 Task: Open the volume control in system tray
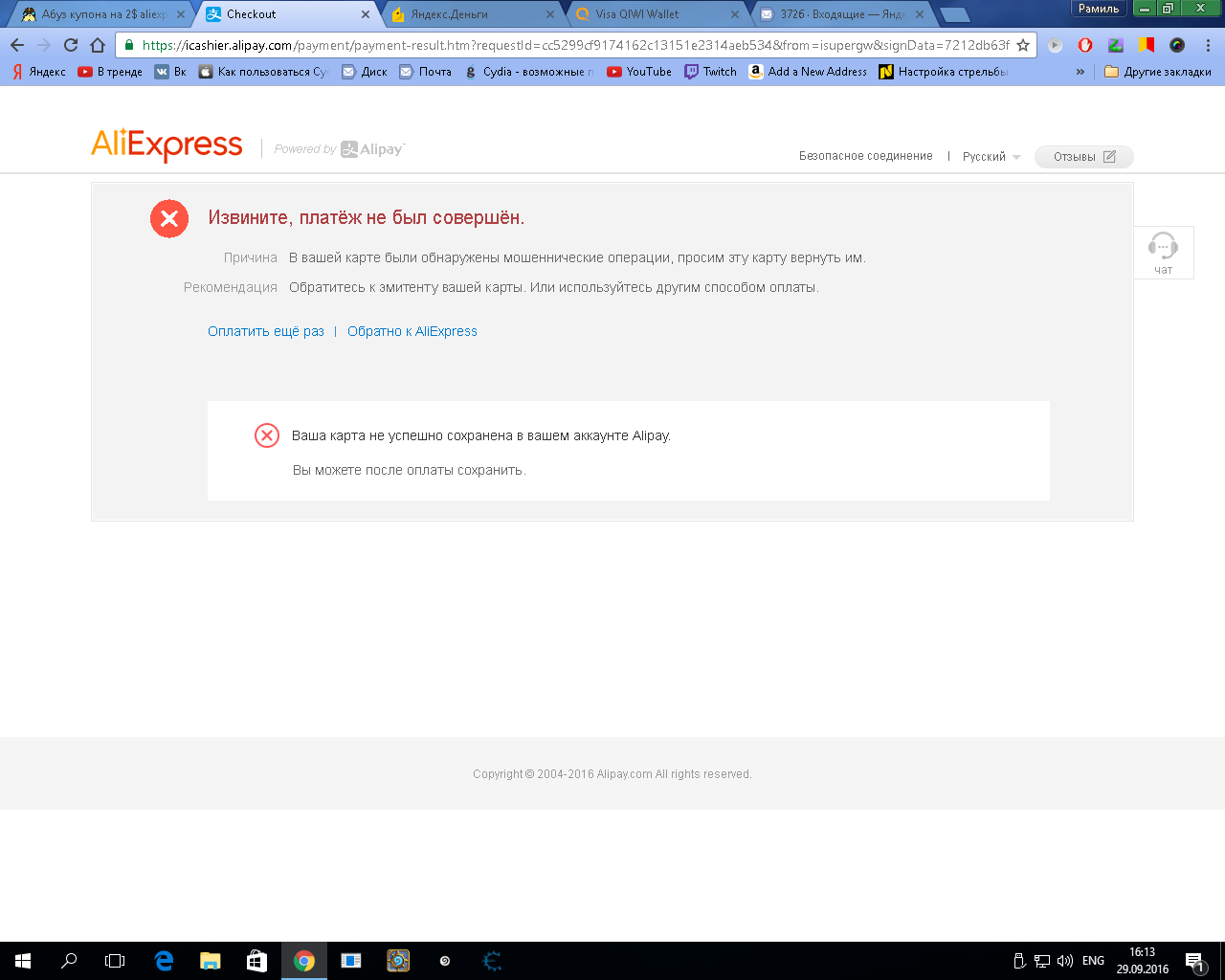click(x=1065, y=961)
